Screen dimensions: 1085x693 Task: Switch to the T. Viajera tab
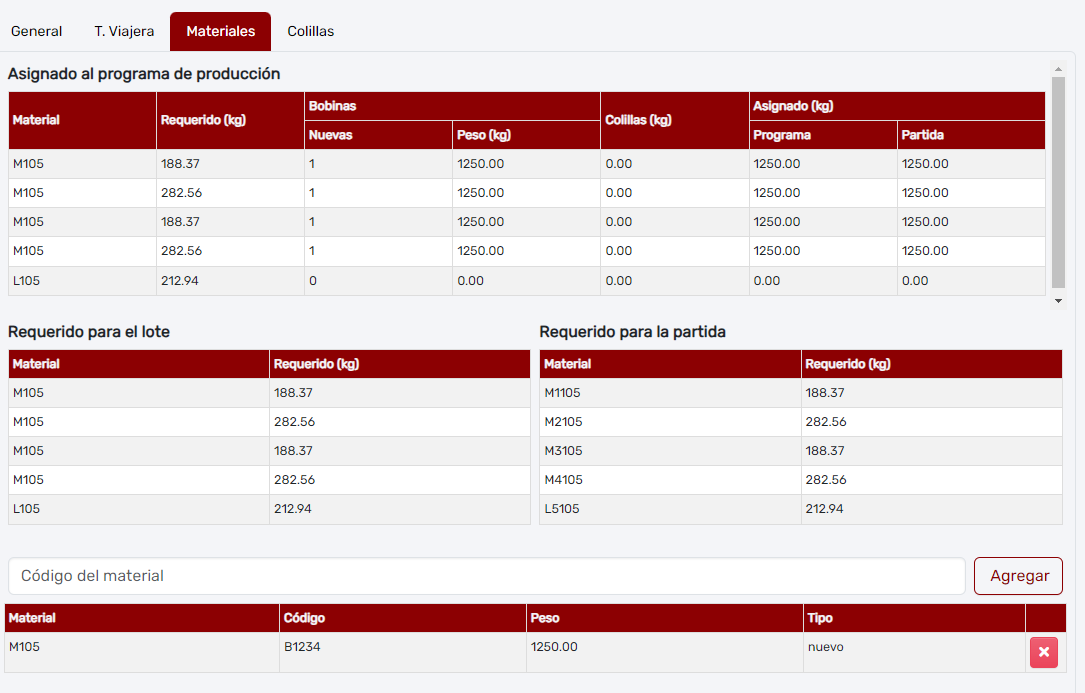tap(124, 31)
